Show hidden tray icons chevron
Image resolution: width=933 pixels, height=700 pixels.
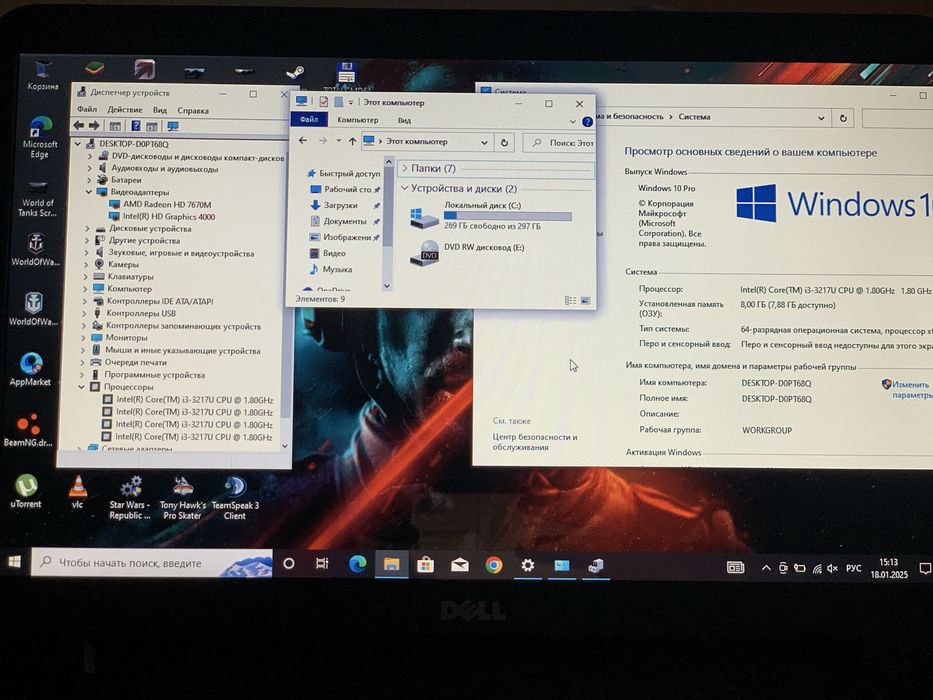coord(766,568)
